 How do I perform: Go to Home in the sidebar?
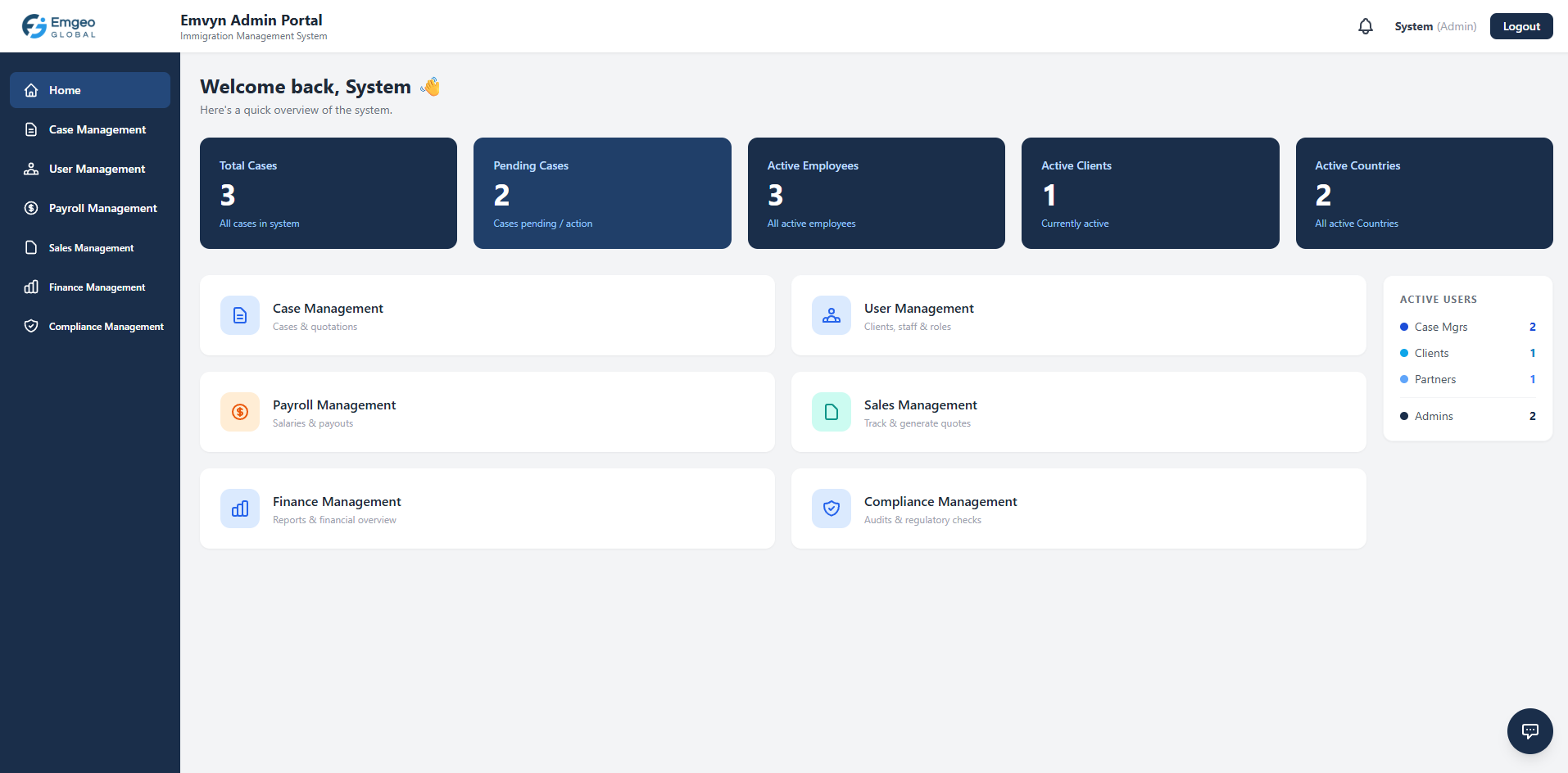point(90,90)
